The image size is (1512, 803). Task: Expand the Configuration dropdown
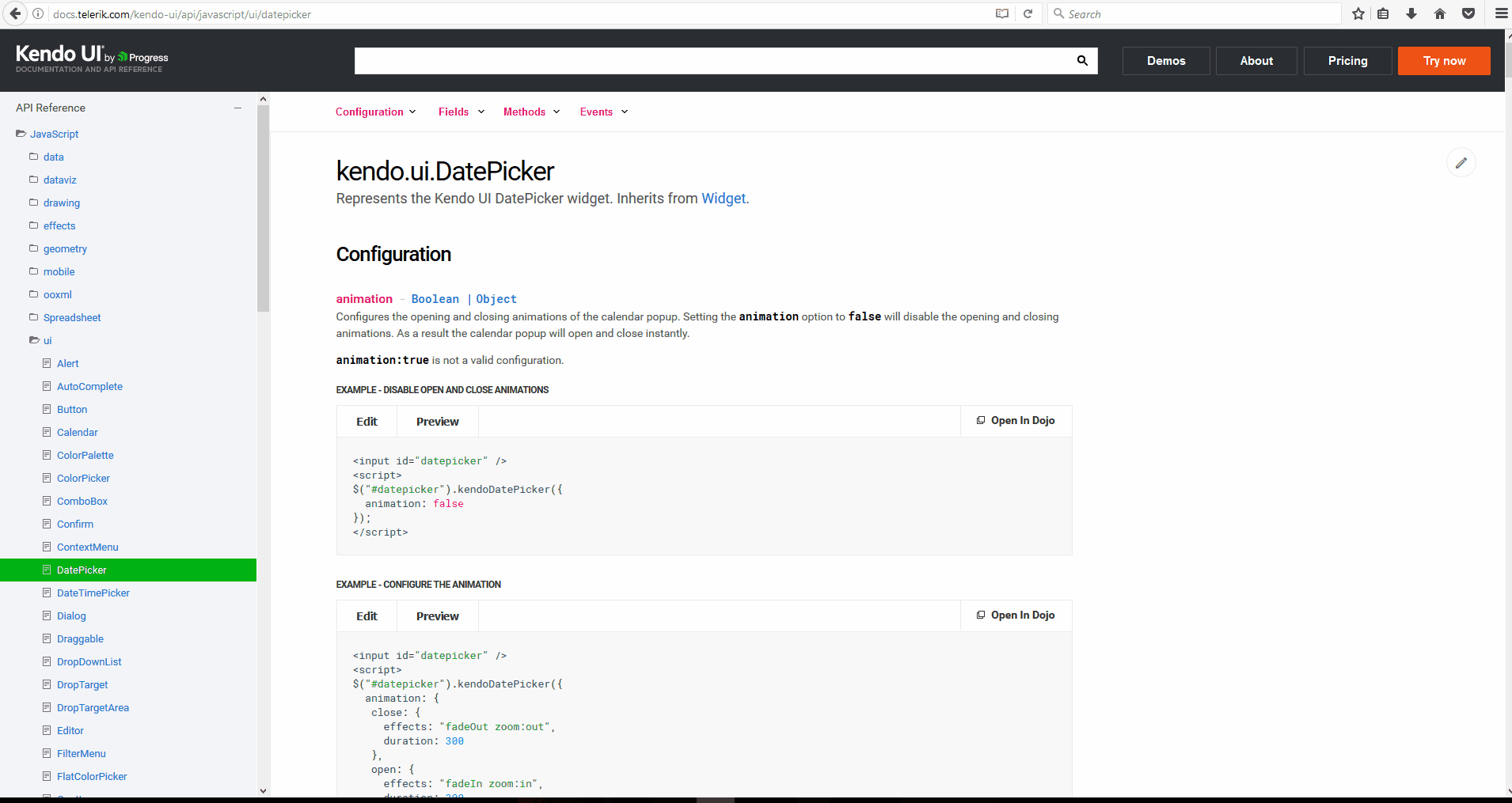pos(375,112)
